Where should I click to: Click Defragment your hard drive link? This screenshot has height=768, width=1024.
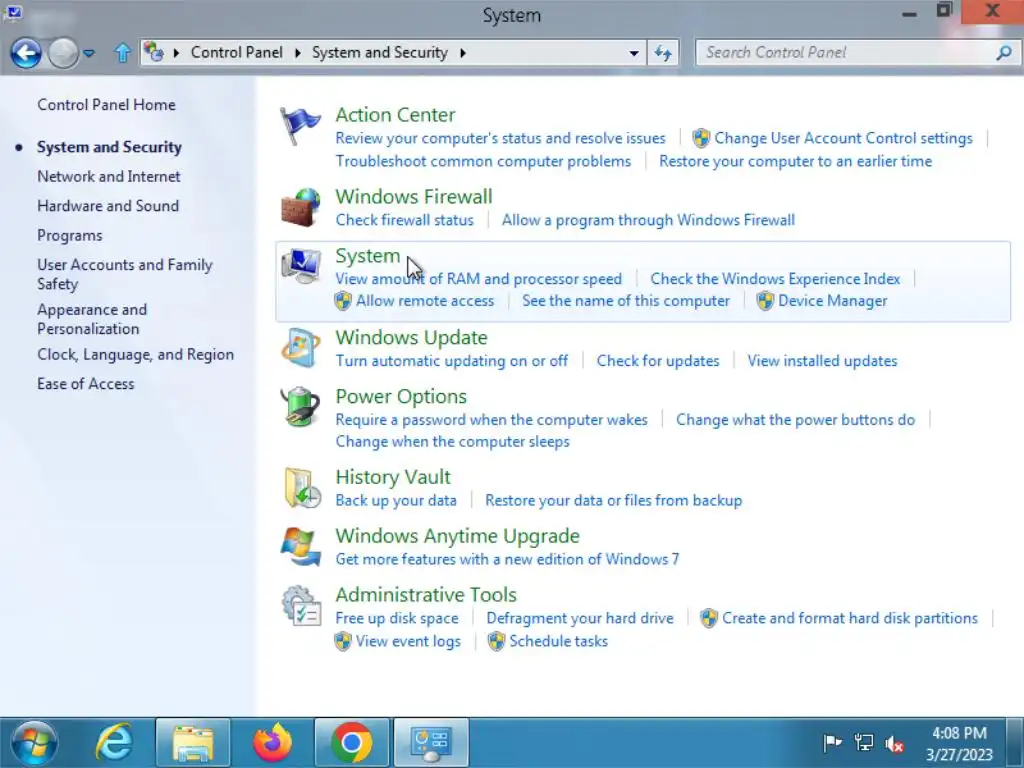click(x=580, y=618)
